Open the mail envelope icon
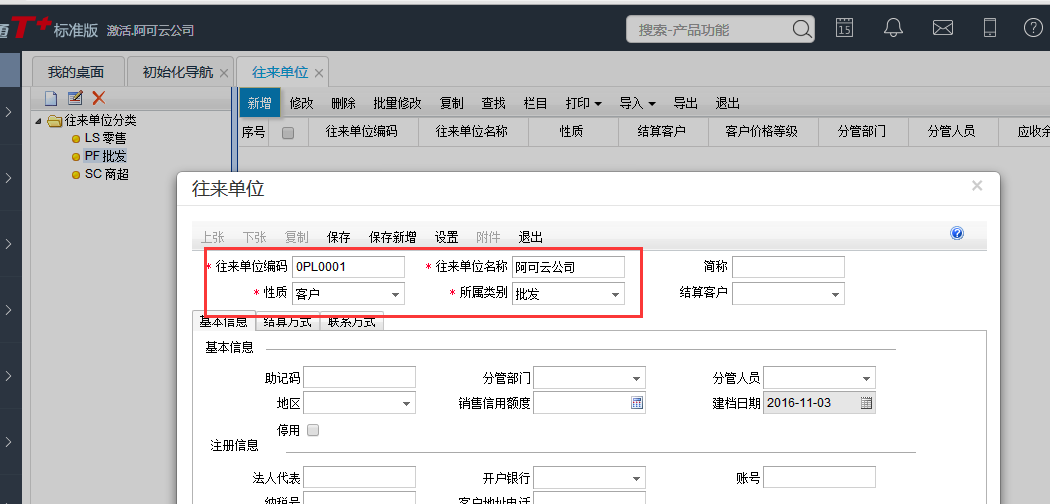The width and height of the screenshot is (1050, 504). [x=942, y=28]
